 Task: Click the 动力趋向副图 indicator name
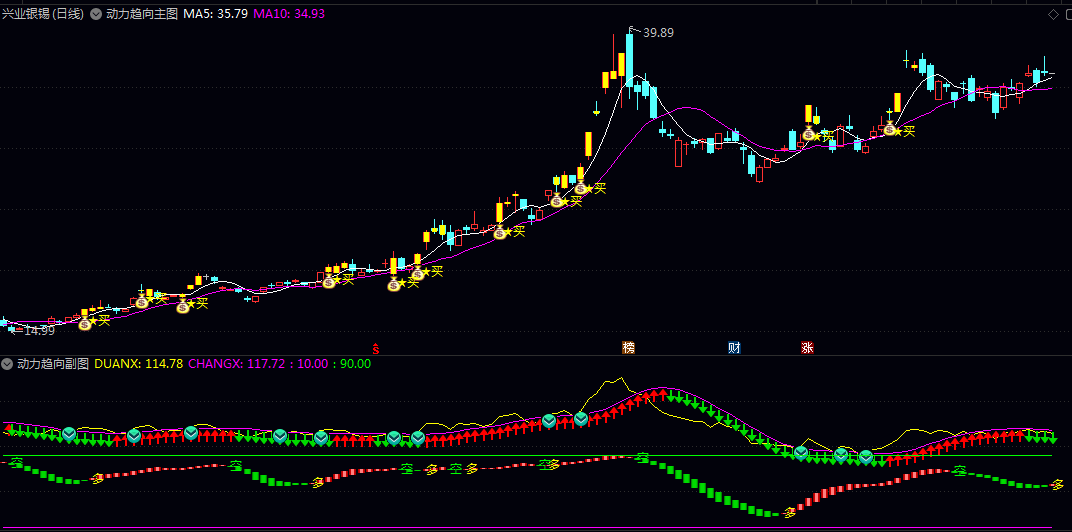pos(53,364)
